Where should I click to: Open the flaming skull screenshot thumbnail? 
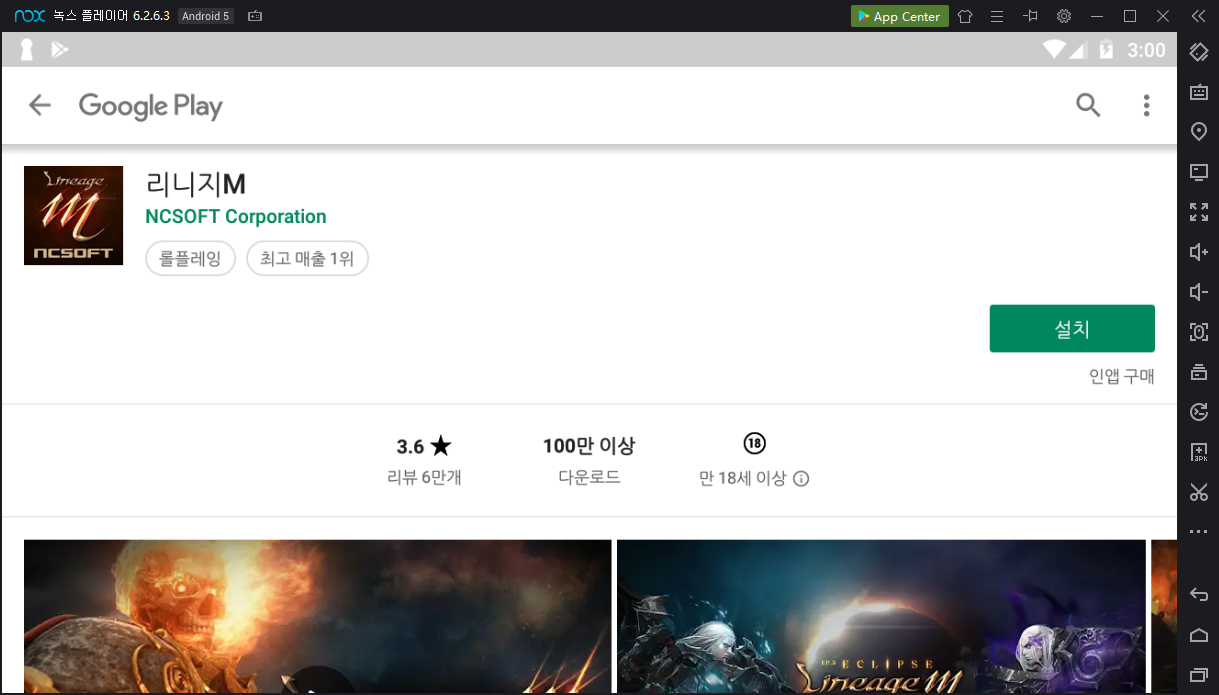pos(317,617)
